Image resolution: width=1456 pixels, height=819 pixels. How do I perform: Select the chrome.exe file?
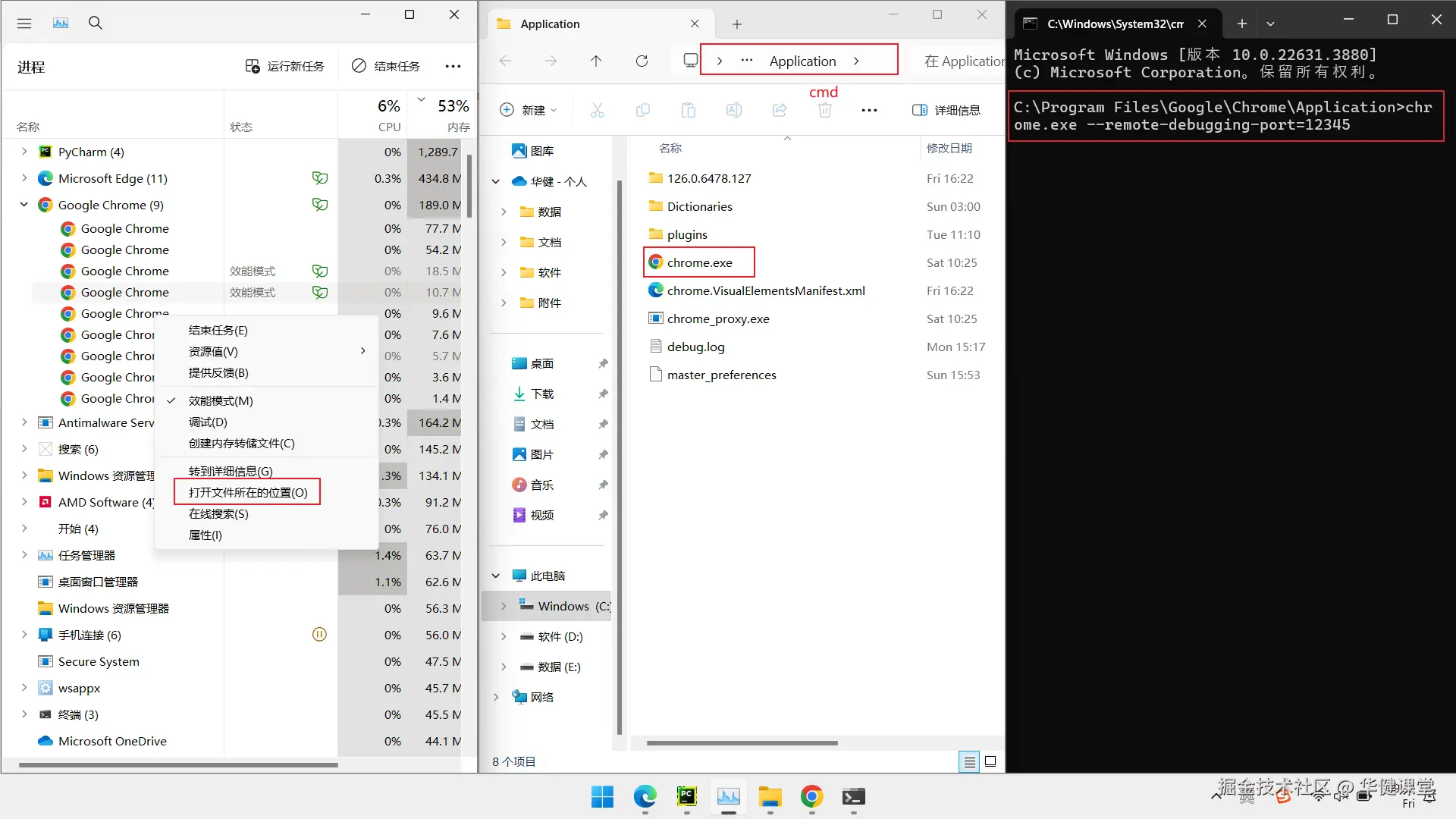pyautogui.click(x=699, y=262)
